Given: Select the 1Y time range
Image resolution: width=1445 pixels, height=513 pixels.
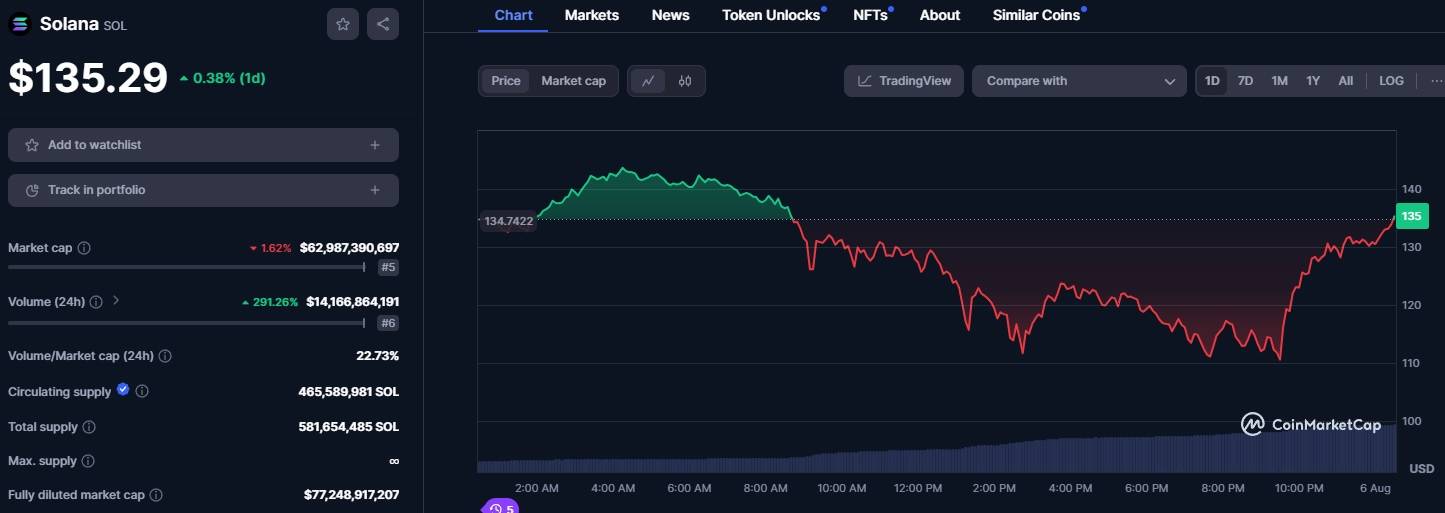Looking at the screenshot, I should click(1313, 81).
